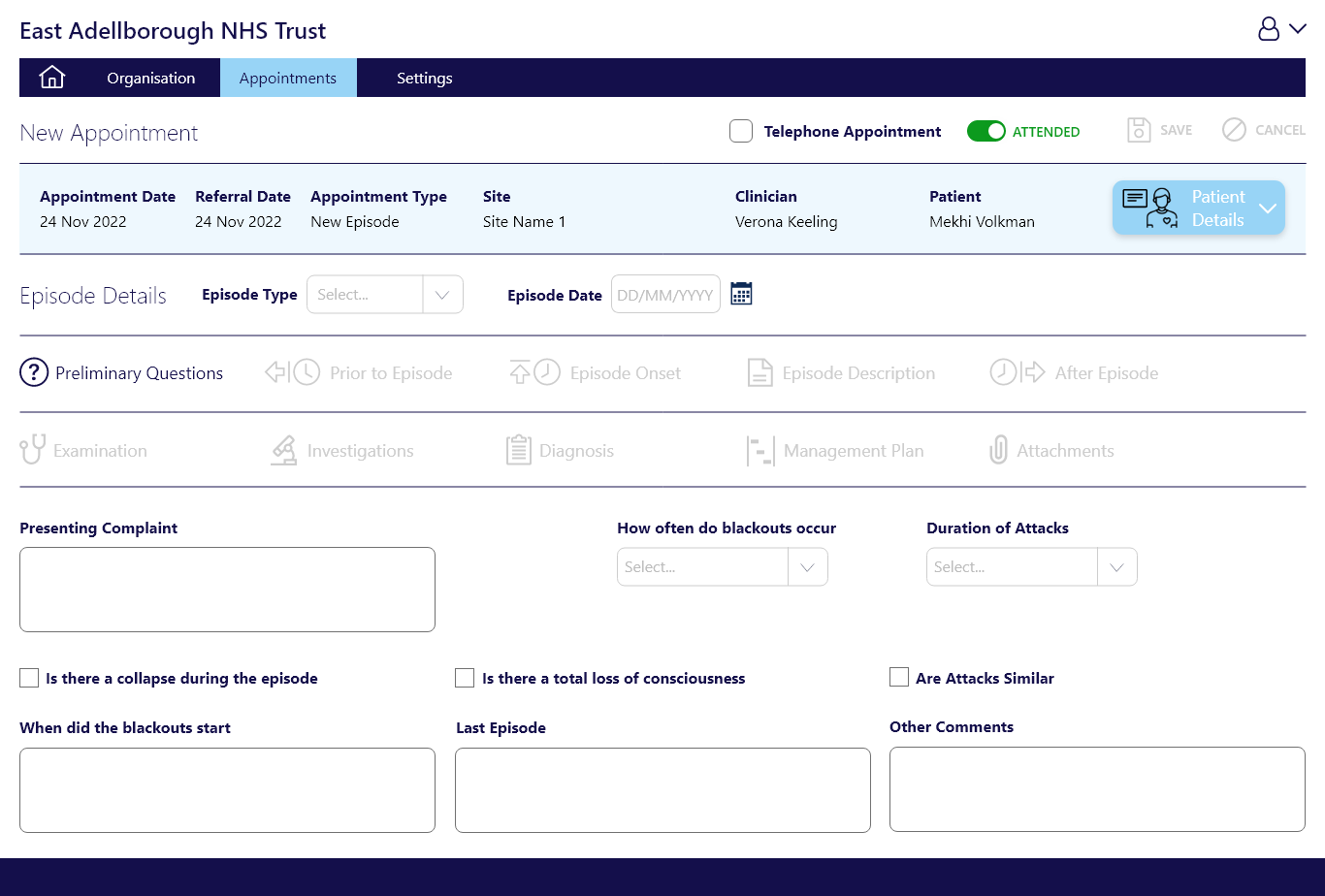Screen dimensions: 1325x896
Task: Open the Duration of Attacks dropdown
Action: click(1032, 567)
